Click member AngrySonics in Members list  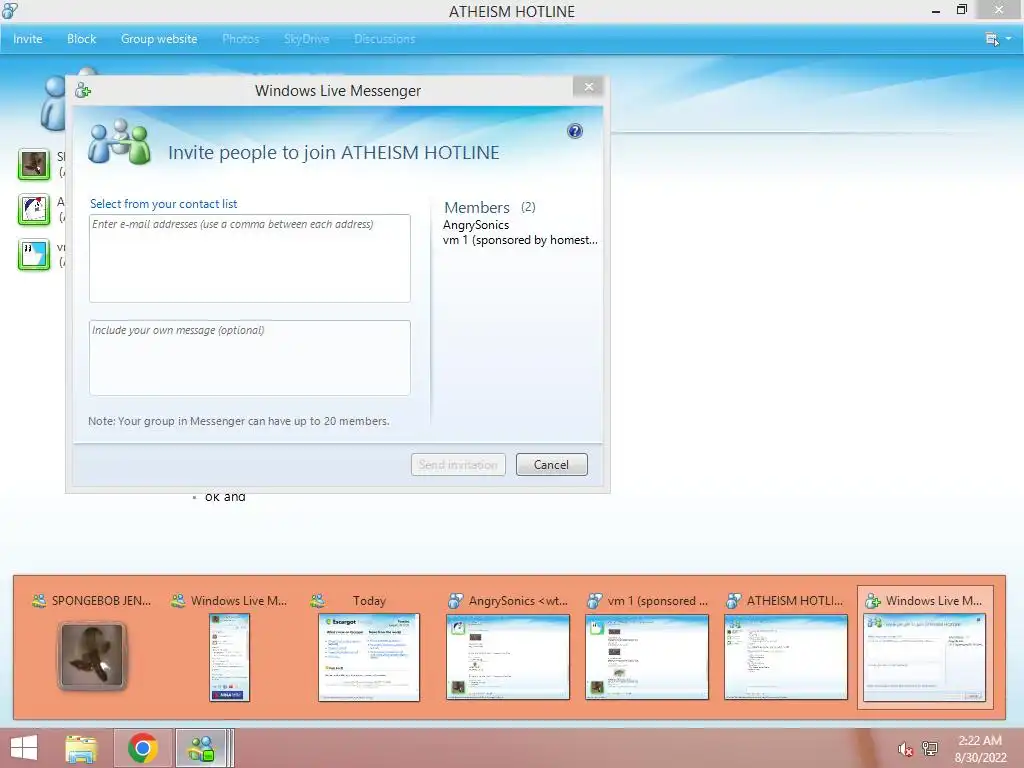pyautogui.click(x=475, y=225)
